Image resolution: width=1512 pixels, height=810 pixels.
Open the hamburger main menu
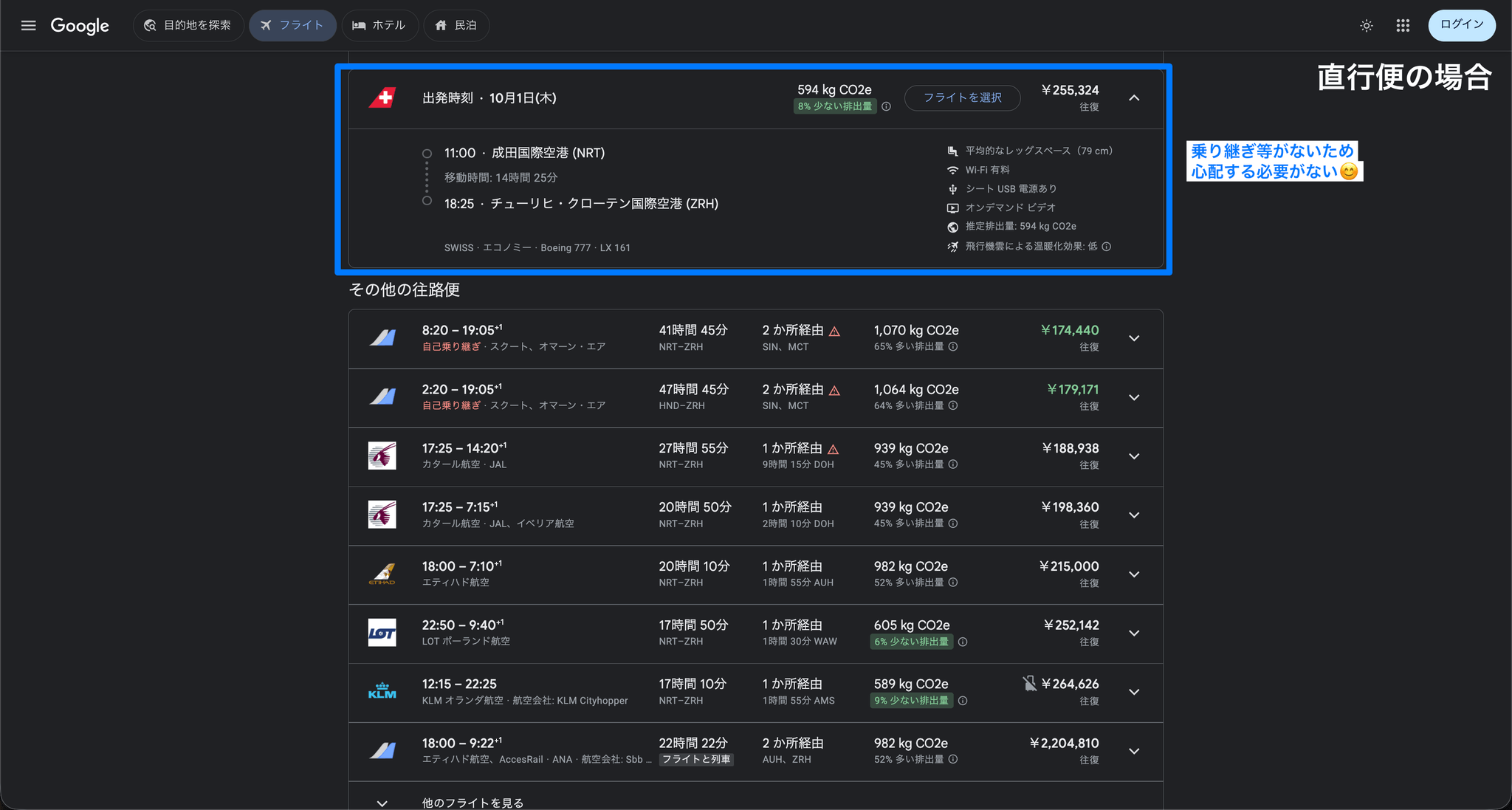[x=28, y=26]
